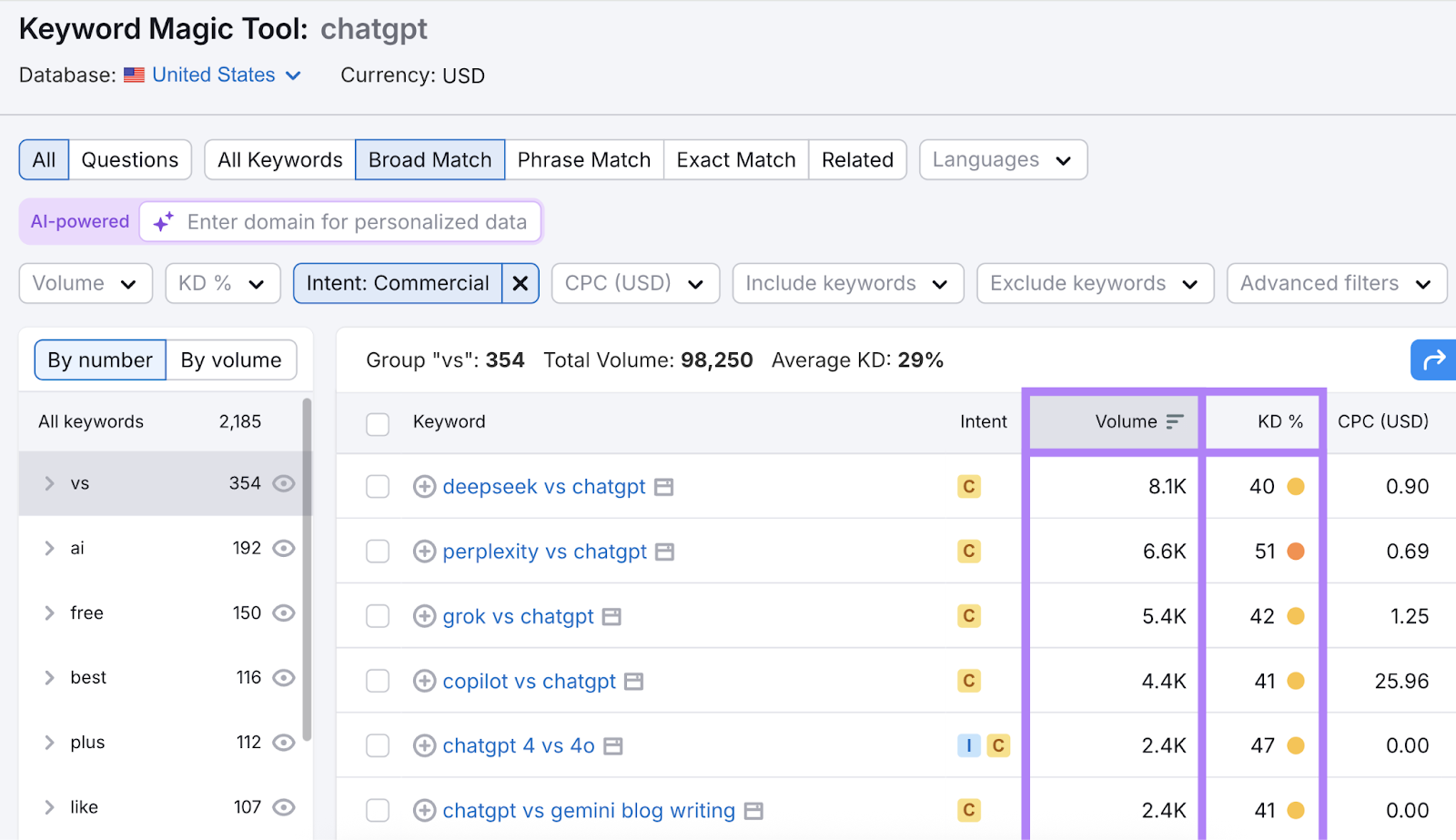Open the SERP icon next to 'grok vs chatgpt'
1456x840 pixels.
(x=612, y=616)
